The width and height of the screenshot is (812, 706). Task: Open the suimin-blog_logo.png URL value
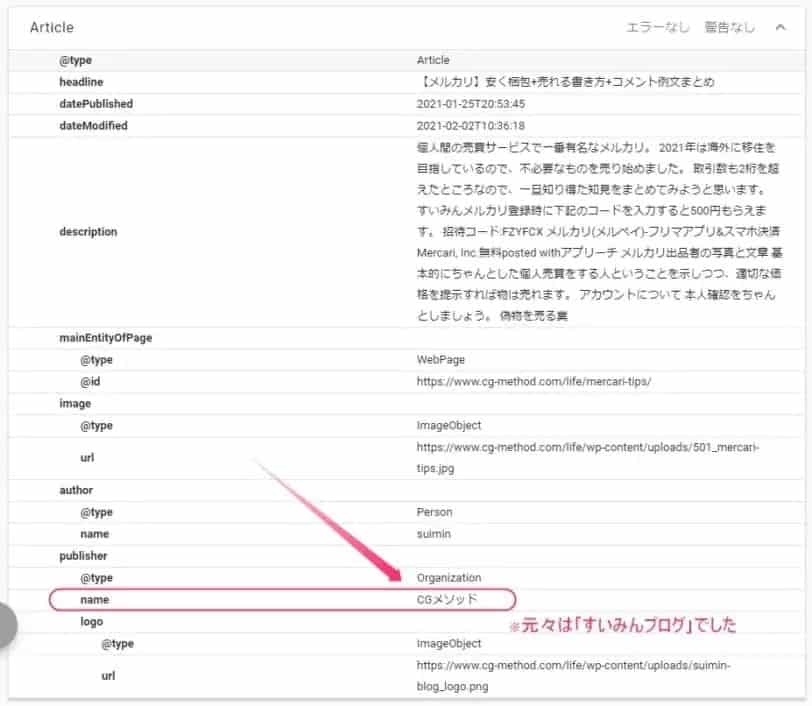(x=574, y=675)
